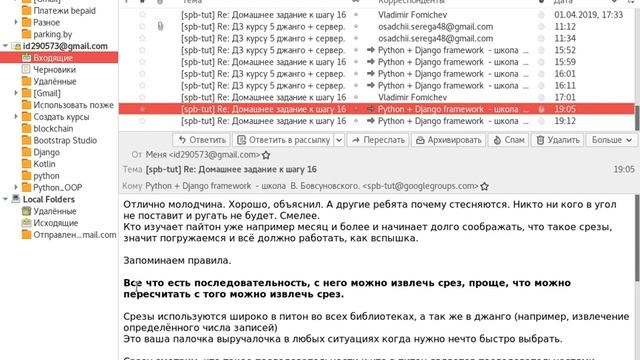Image resolution: width=640 pixels, height=360 pixels.
Task: Open the Исходящие outbox folder
Action: pyautogui.click(x=56, y=223)
